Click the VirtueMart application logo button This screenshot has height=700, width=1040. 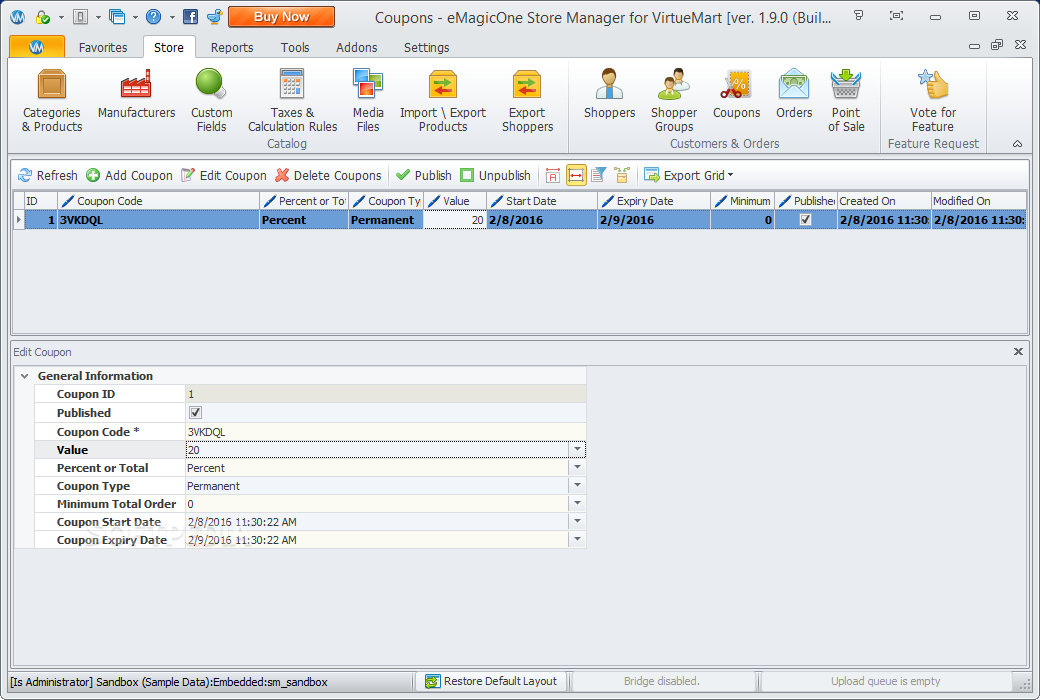tap(37, 46)
